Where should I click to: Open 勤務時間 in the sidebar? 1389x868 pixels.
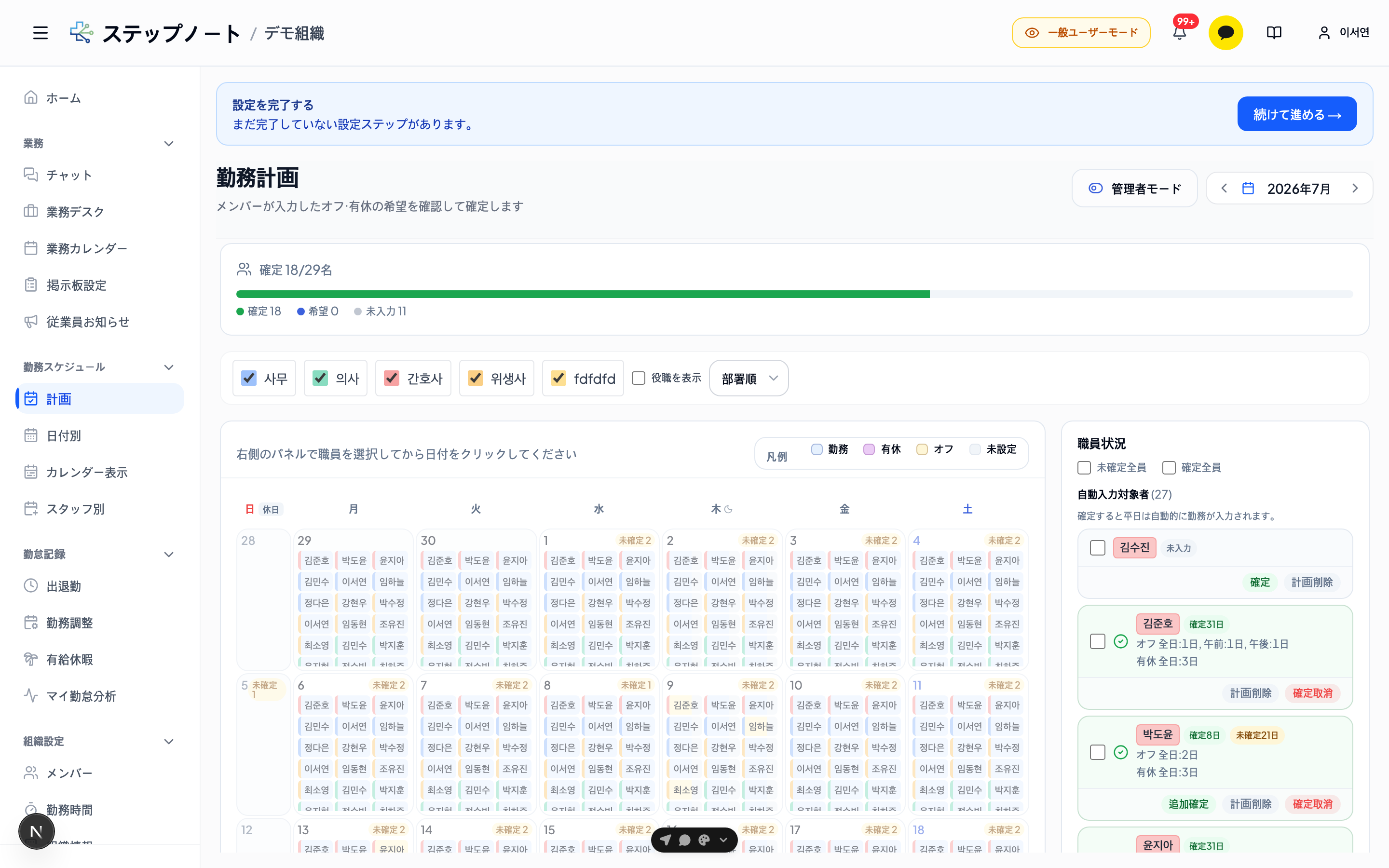100,810
